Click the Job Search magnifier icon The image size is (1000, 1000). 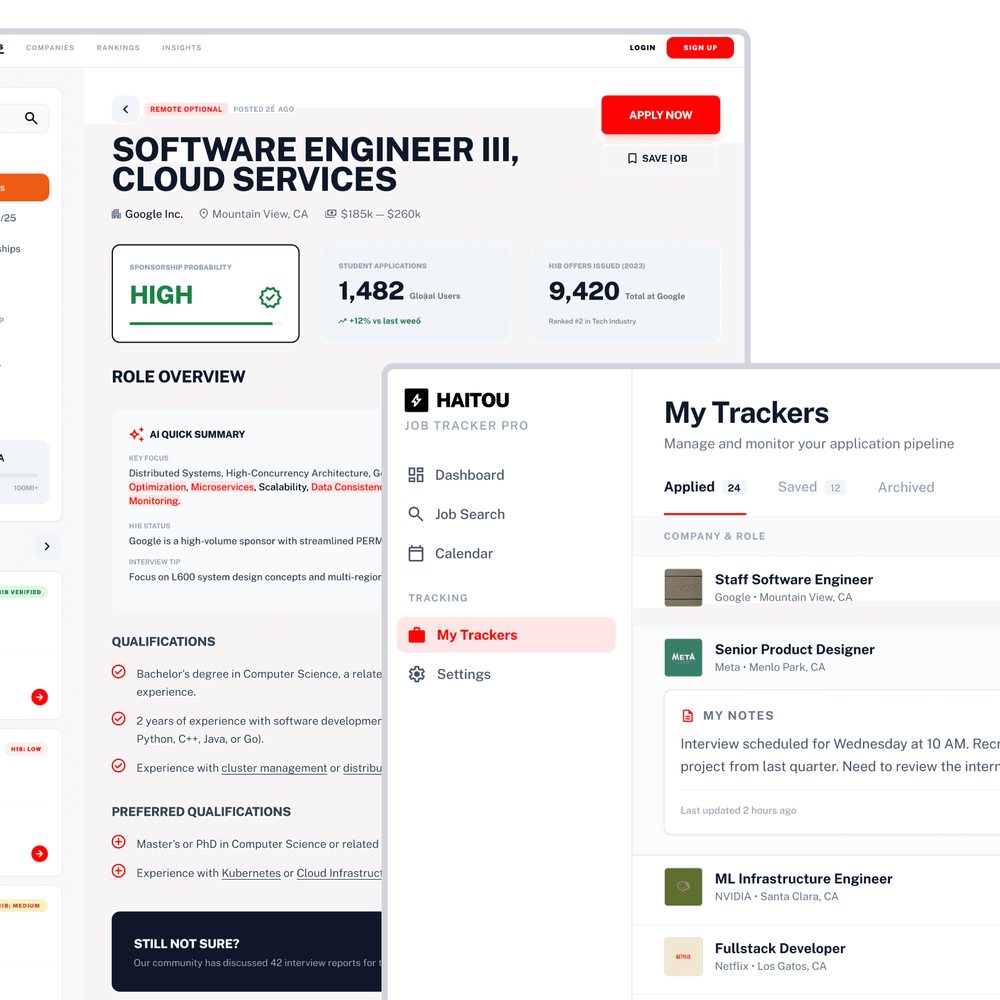tap(416, 514)
